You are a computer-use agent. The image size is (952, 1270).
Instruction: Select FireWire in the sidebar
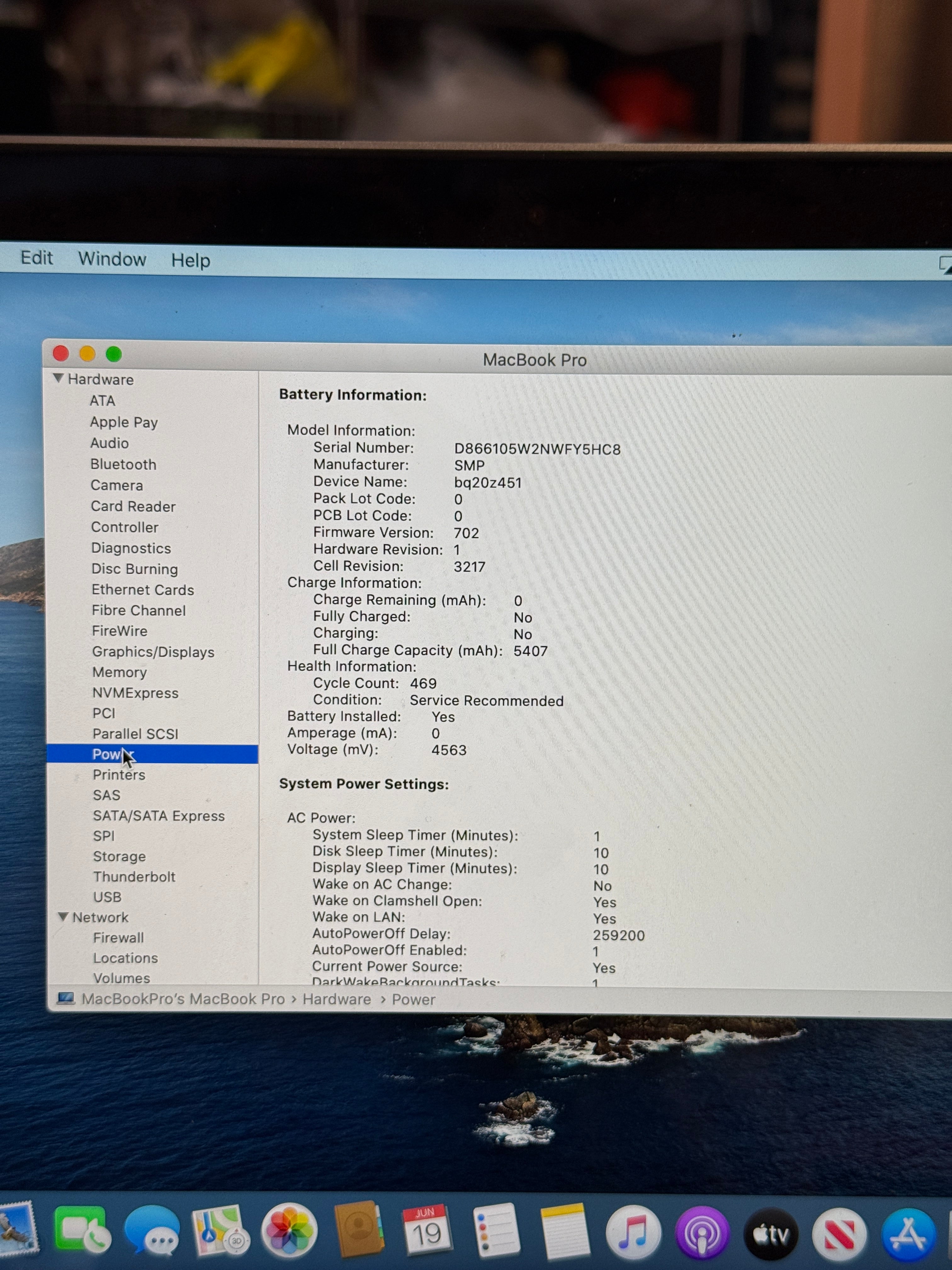pos(120,631)
